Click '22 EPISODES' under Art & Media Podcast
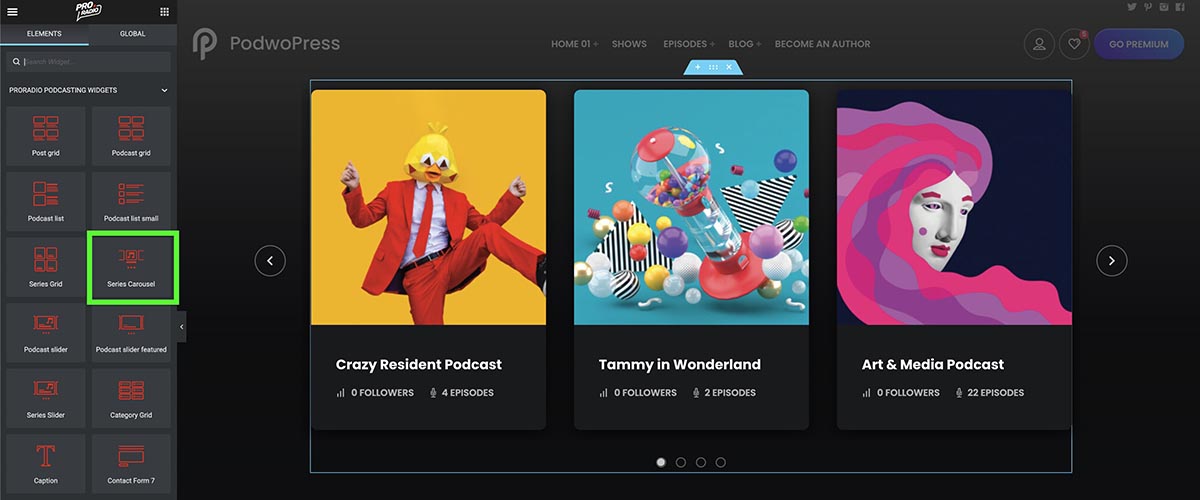The image size is (1200, 500). [990, 393]
